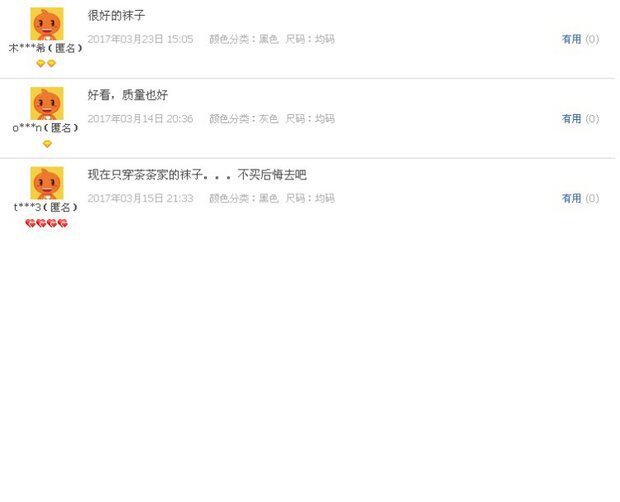Click the four red heart rank icons
Viewport: 620px width, 502px height.
(46, 223)
